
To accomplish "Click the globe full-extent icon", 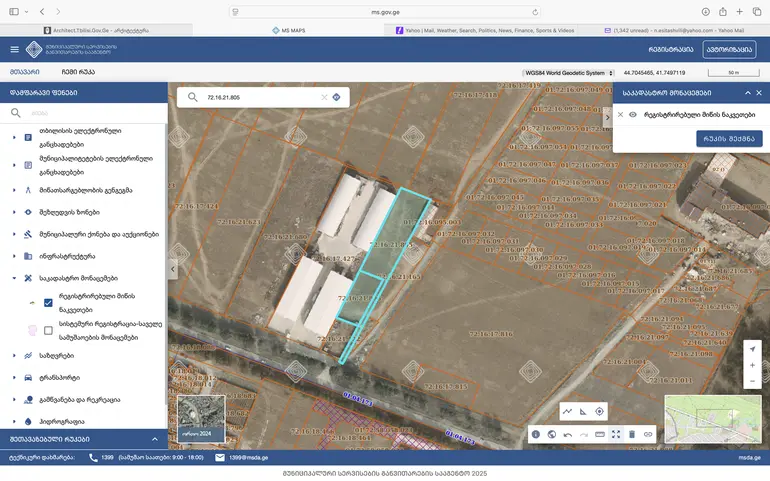I will click(552, 434).
